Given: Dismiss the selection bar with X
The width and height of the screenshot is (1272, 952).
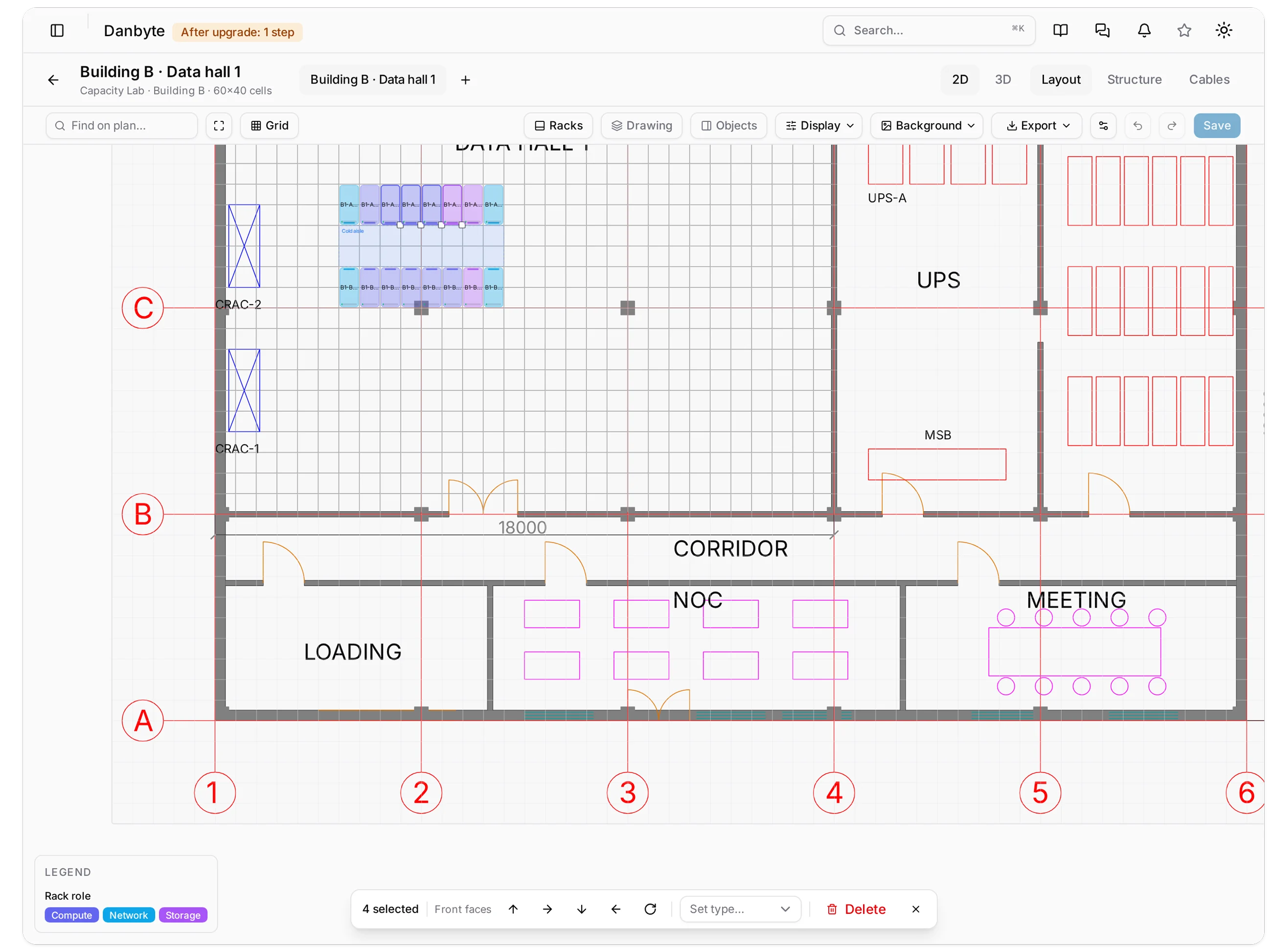Looking at the screenshot, I should (x=915, y=908).
